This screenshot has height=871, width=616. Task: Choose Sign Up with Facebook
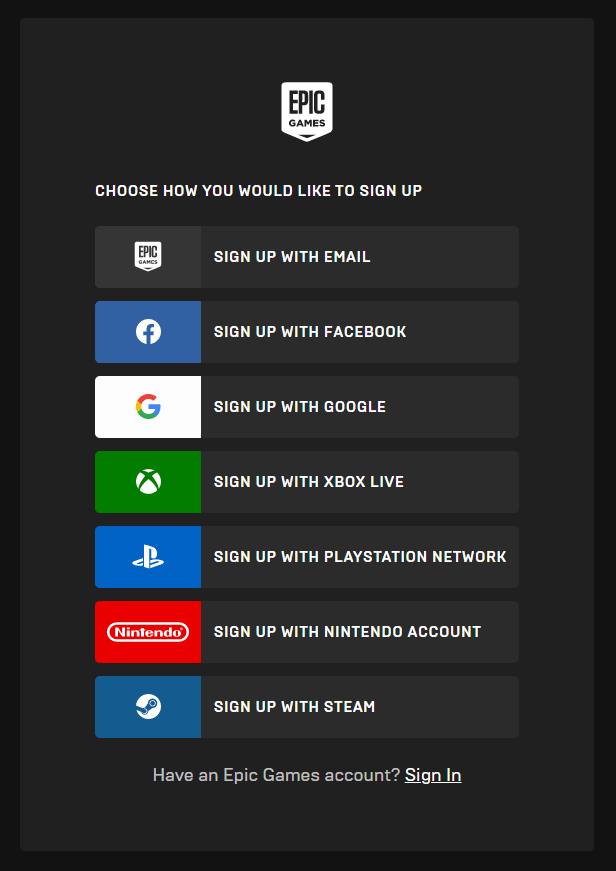click(310, 332)
